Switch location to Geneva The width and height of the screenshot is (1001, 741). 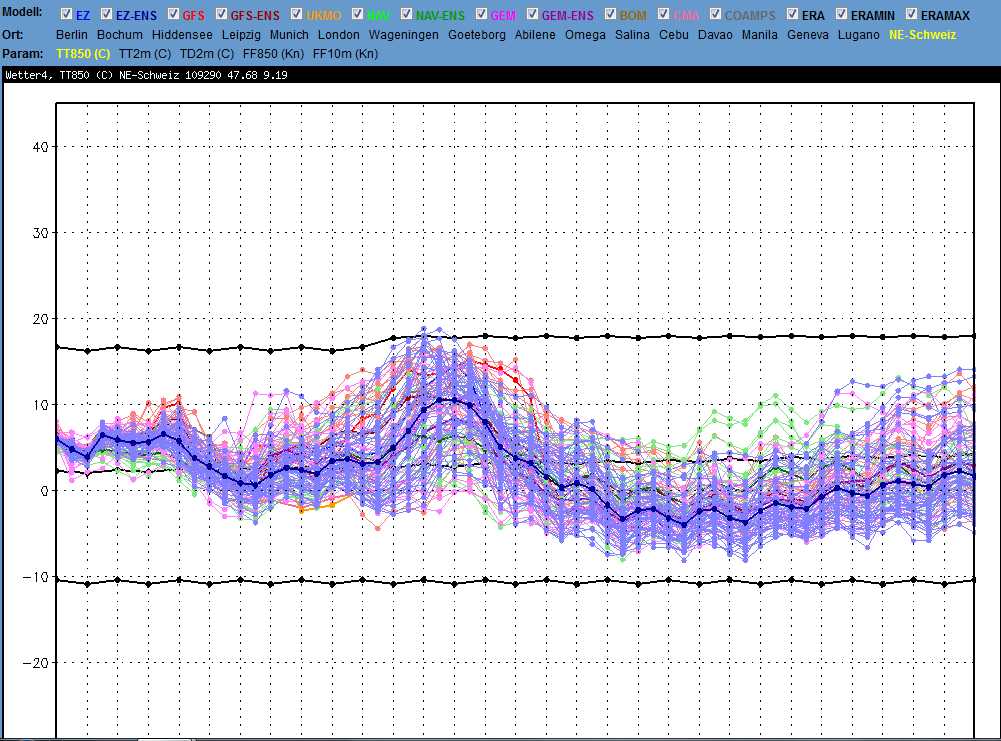point(808,34)
